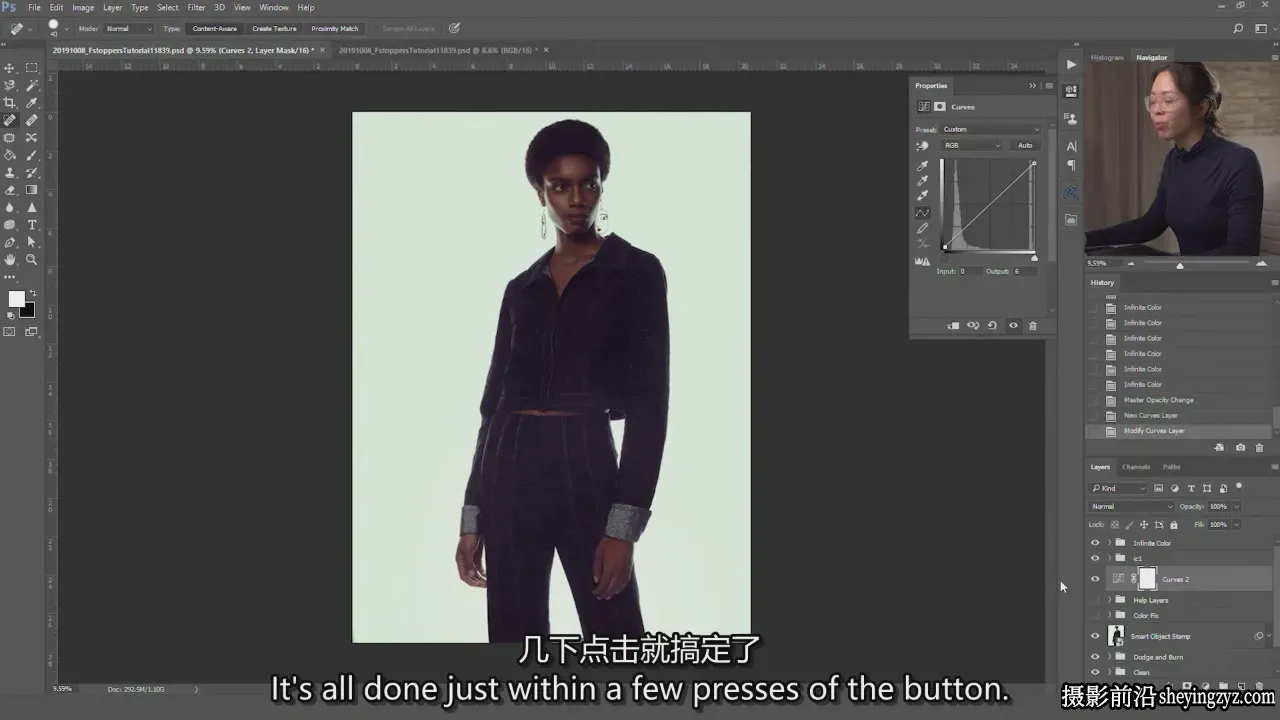Switch to the Channels tab
The height and width of the screenshot is (720, 1280).
(1136, 467)
